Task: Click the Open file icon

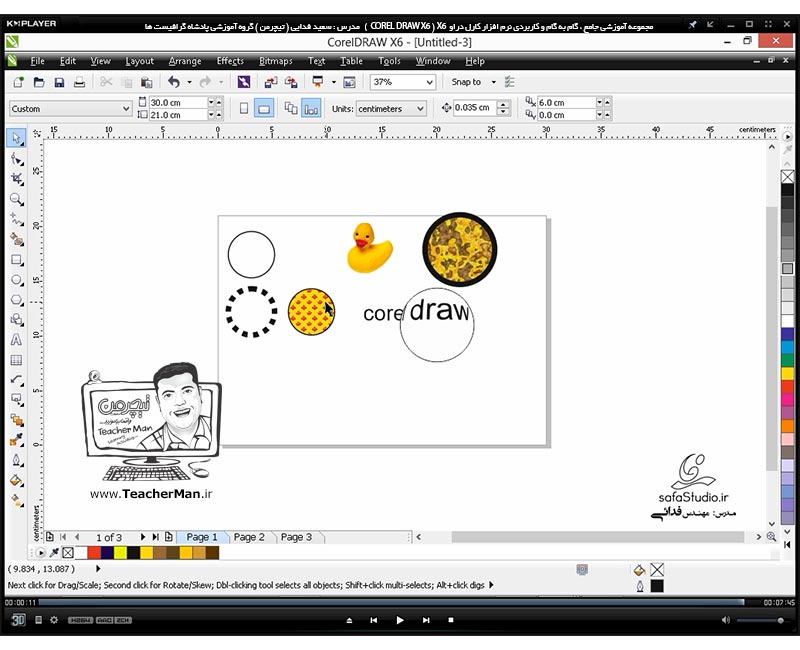Action: coord(39,82)
